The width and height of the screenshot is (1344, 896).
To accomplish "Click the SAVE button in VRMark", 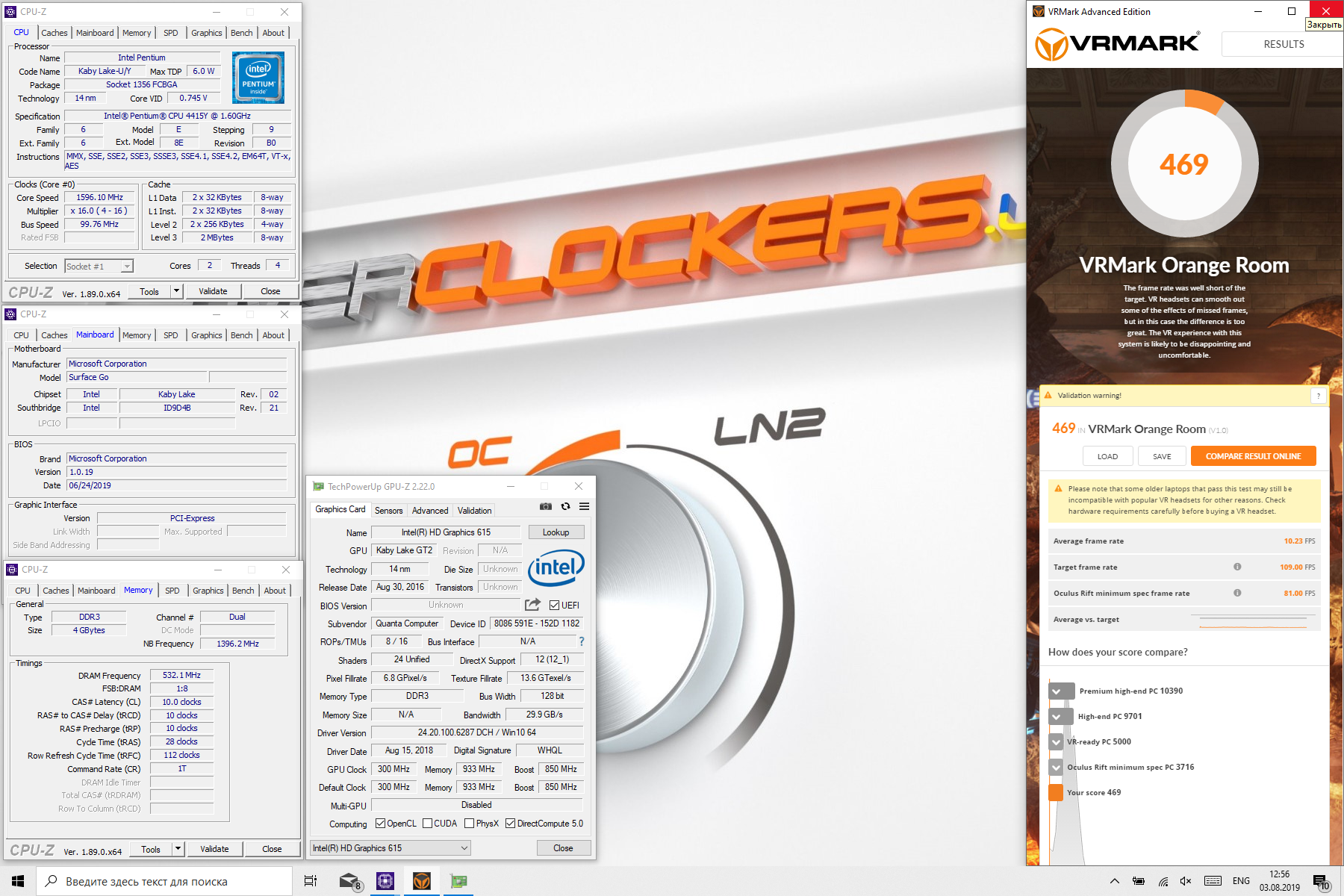I will (1162, 456).
